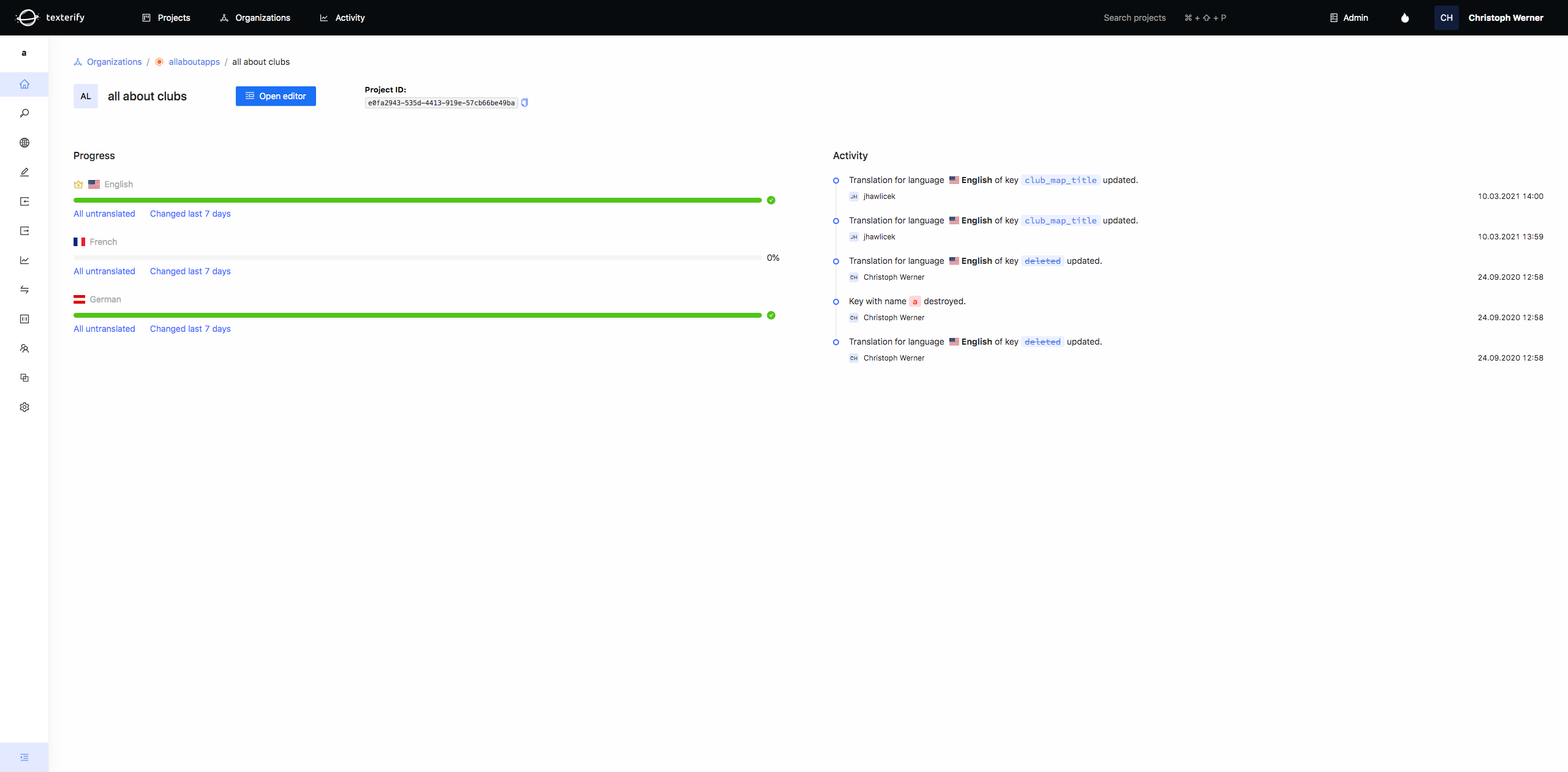The image size is (1568, 772).
Task: Open Changed last 7 days for German
Action: pos(190,329)
